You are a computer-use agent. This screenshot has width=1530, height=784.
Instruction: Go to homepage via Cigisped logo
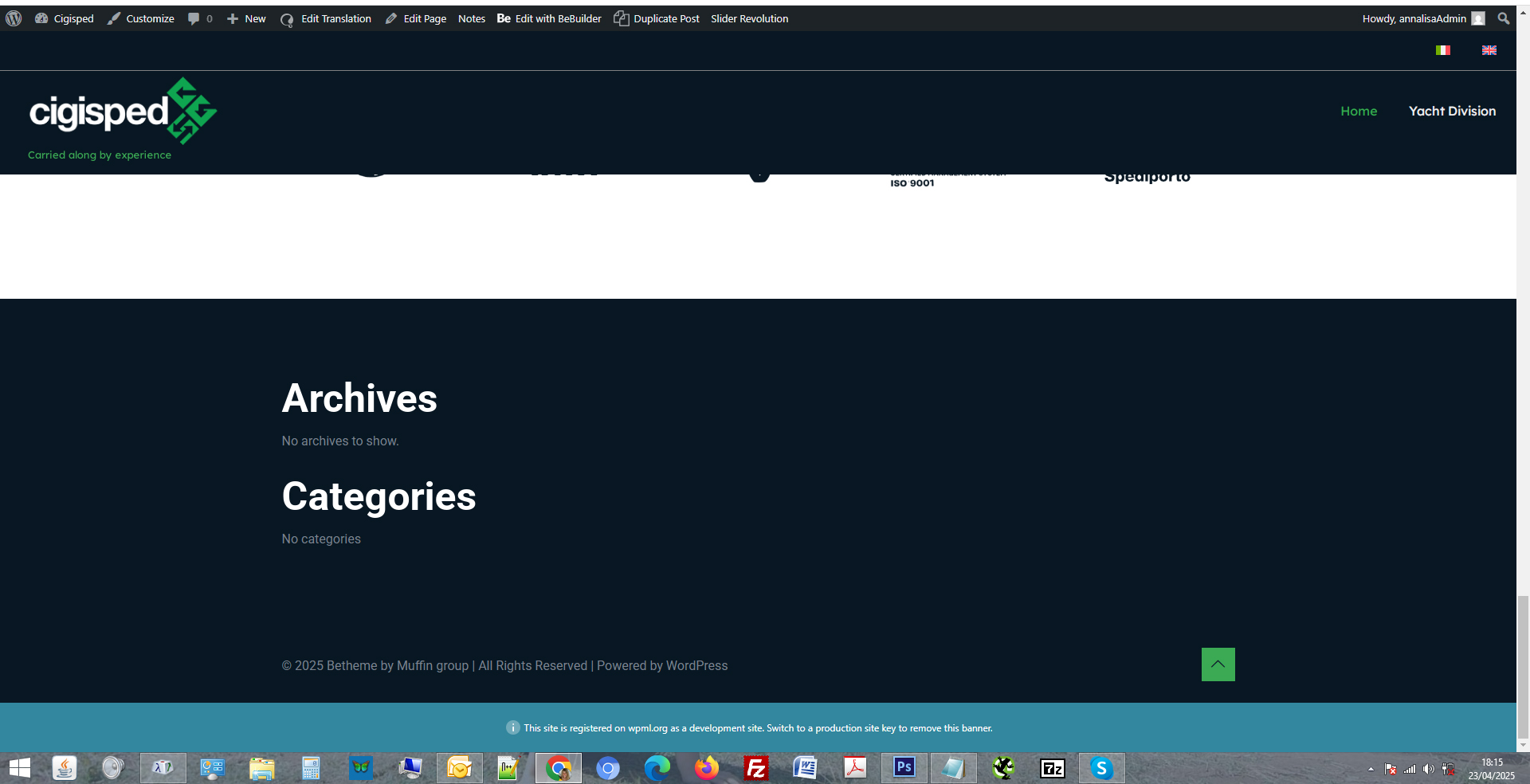[123, 112]
